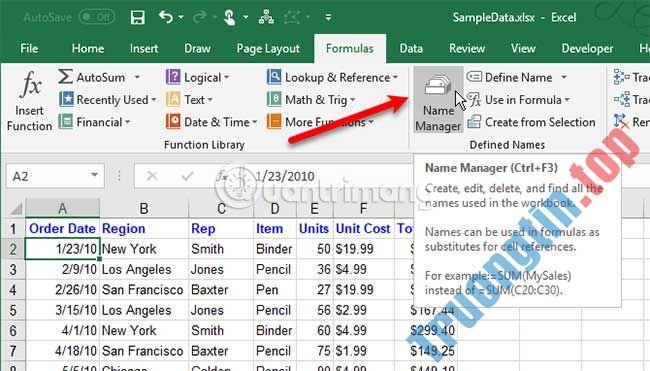Open the Financial functions menu

pos(95,122)
